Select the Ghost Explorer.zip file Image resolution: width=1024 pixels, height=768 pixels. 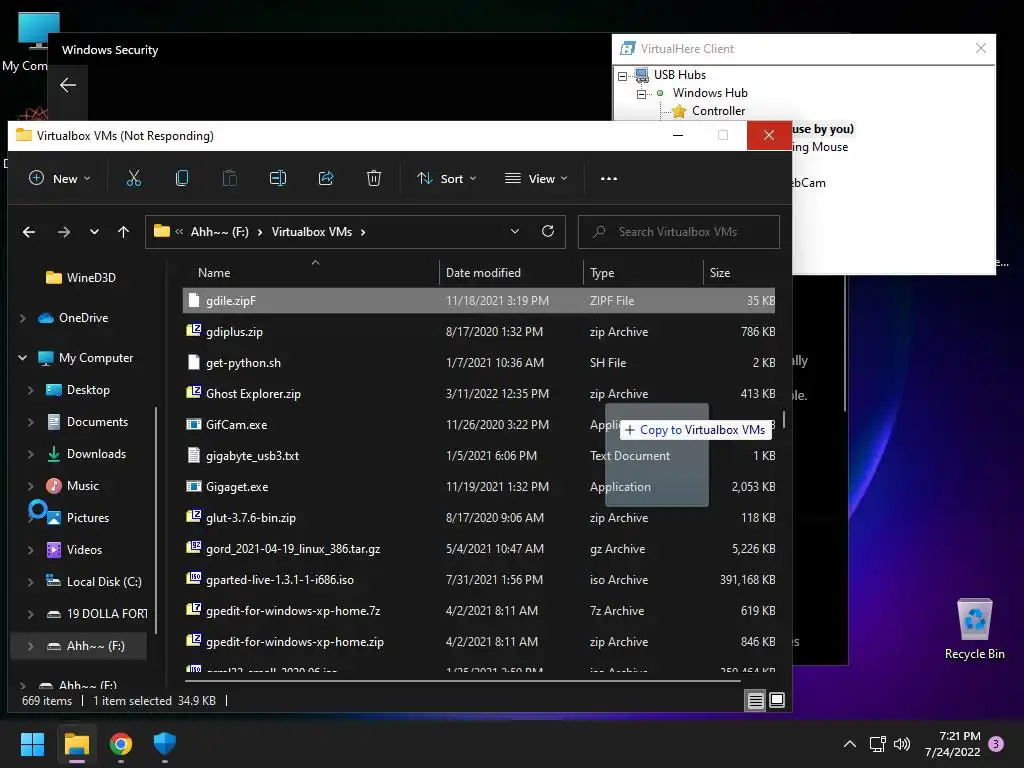[479, 394]
